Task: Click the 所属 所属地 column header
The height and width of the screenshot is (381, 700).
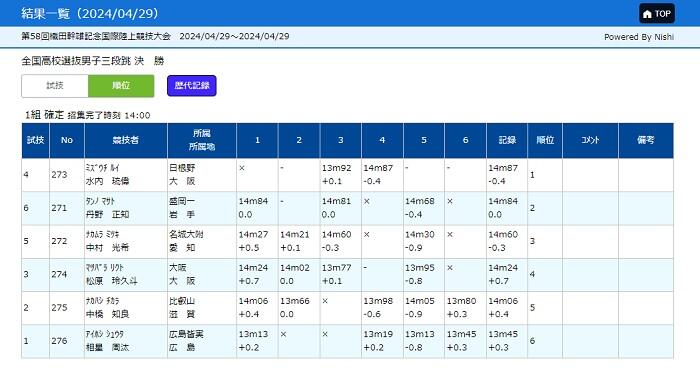Action: pos(202,140)
